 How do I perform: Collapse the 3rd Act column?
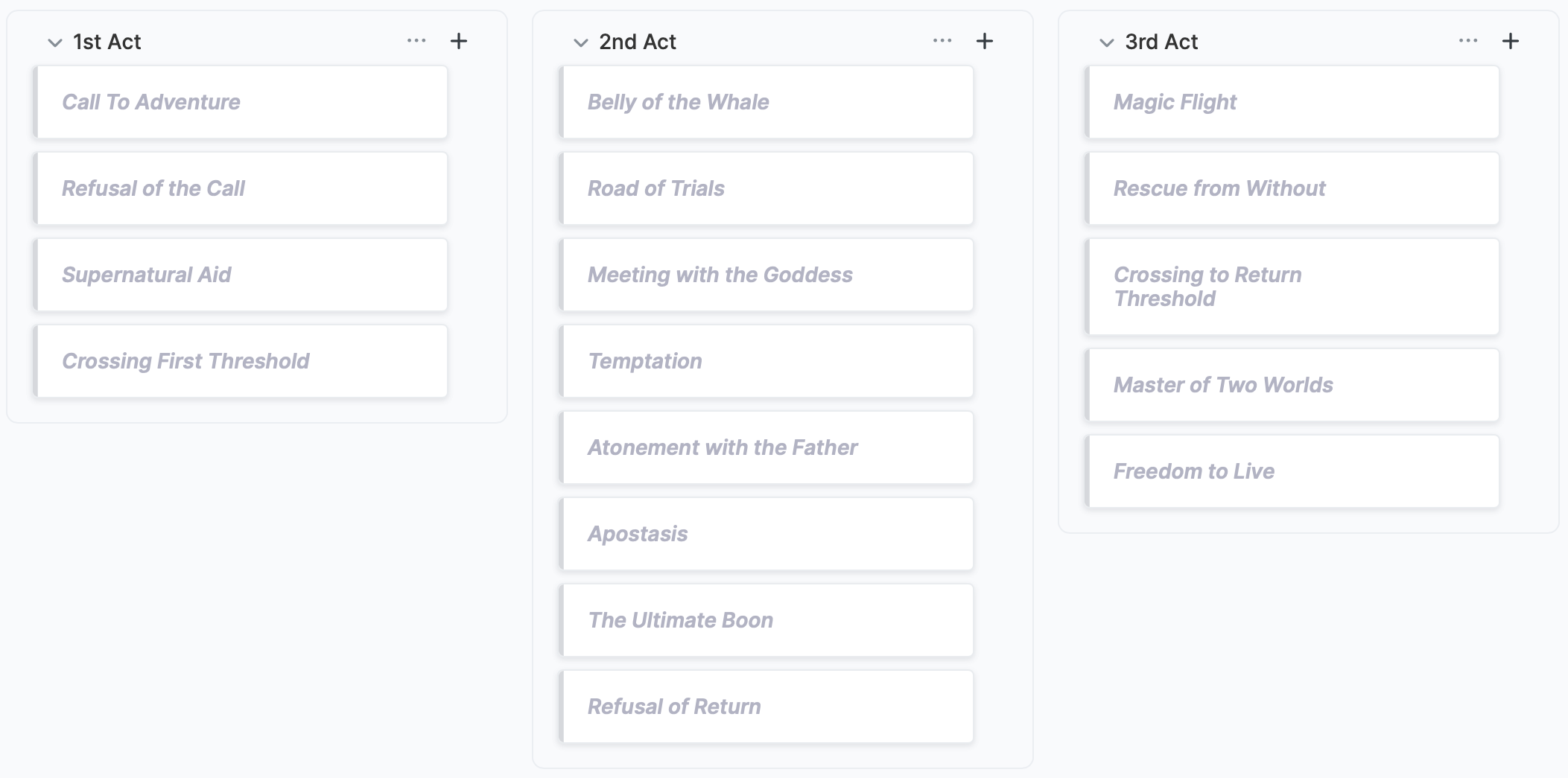(1106, 42)
